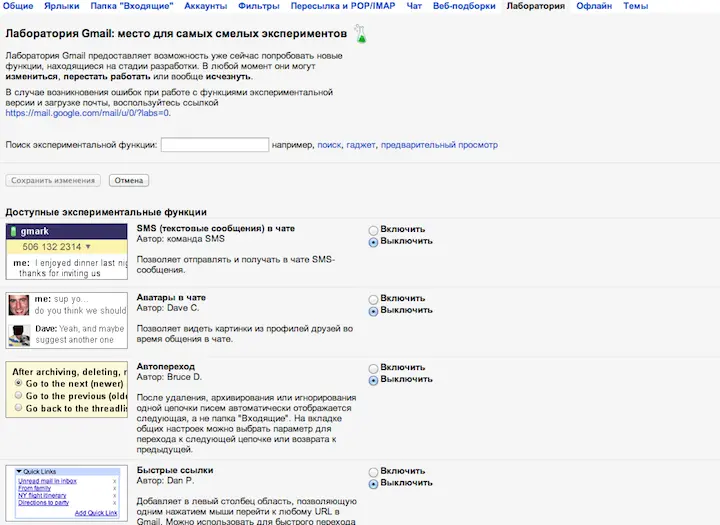Select Выключить for Автопереход
720x525 pixels.
[x=373, y=380]
